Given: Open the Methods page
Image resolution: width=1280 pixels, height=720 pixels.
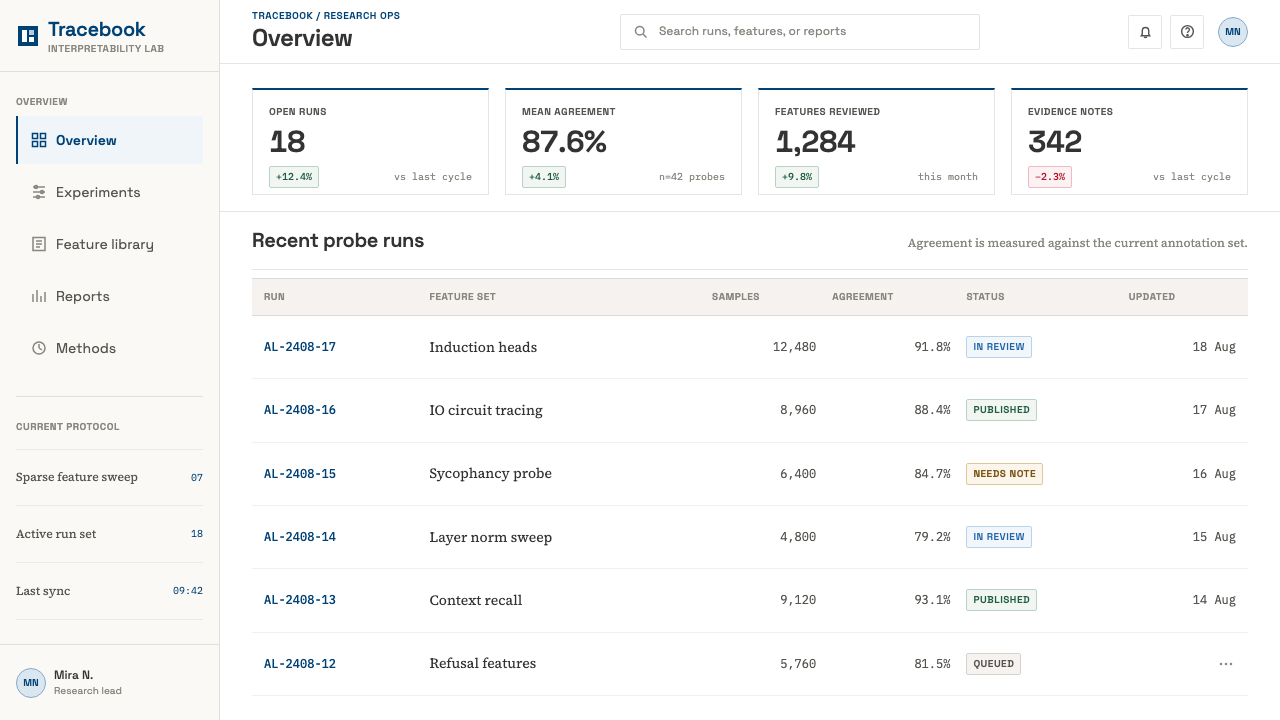Looking at the screenshot, I should pos(110,348).
